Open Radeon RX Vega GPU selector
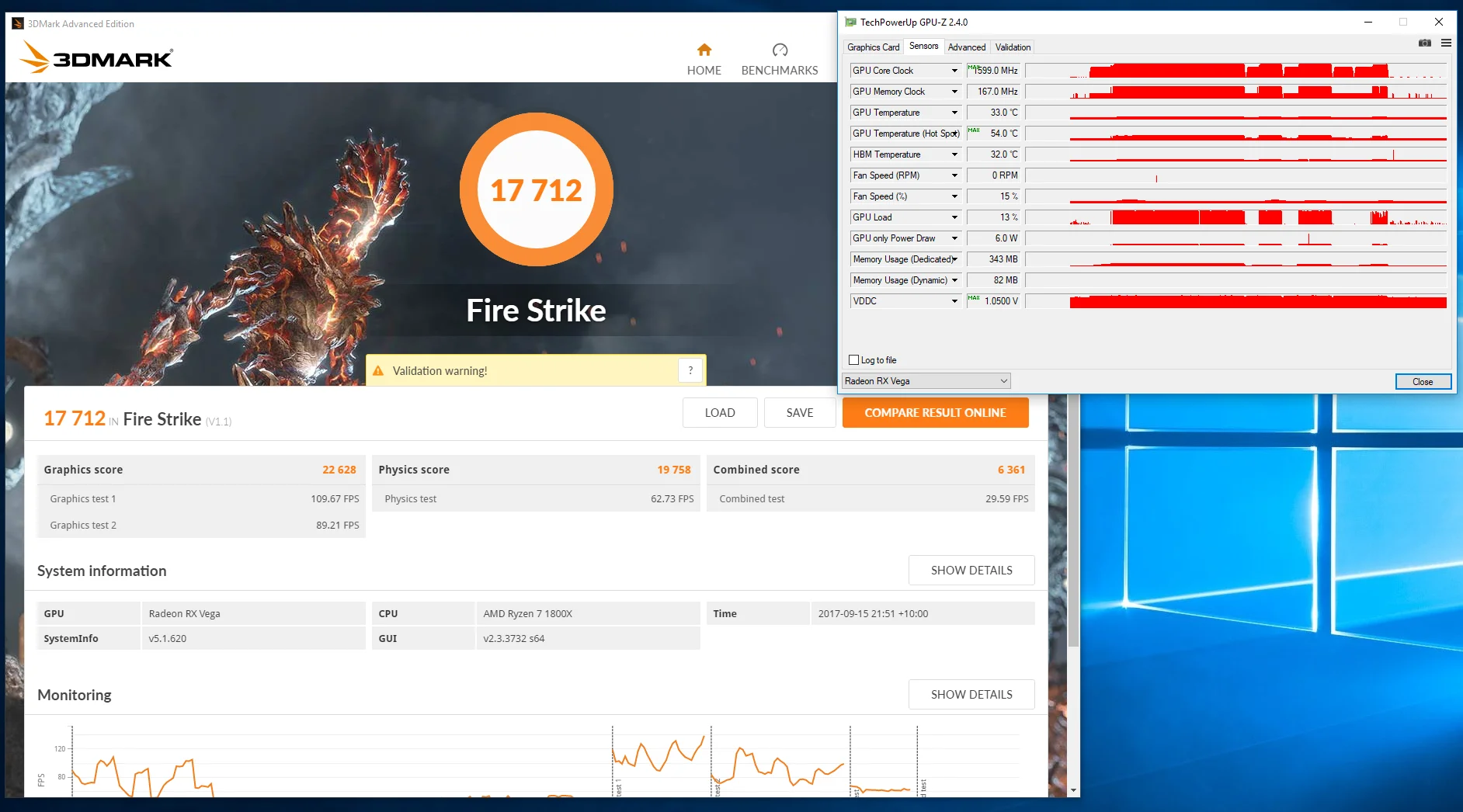Screen dimensions: 1463x812 [x=926, y=381]
